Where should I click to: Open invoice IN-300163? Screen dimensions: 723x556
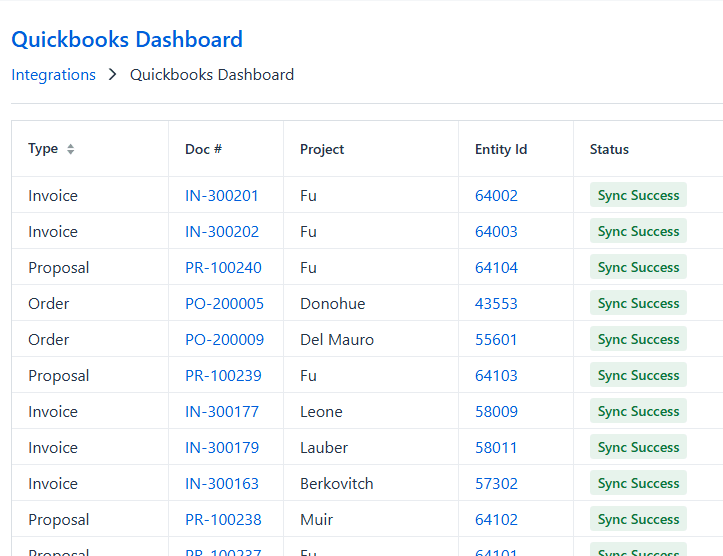tap(222, 483)
